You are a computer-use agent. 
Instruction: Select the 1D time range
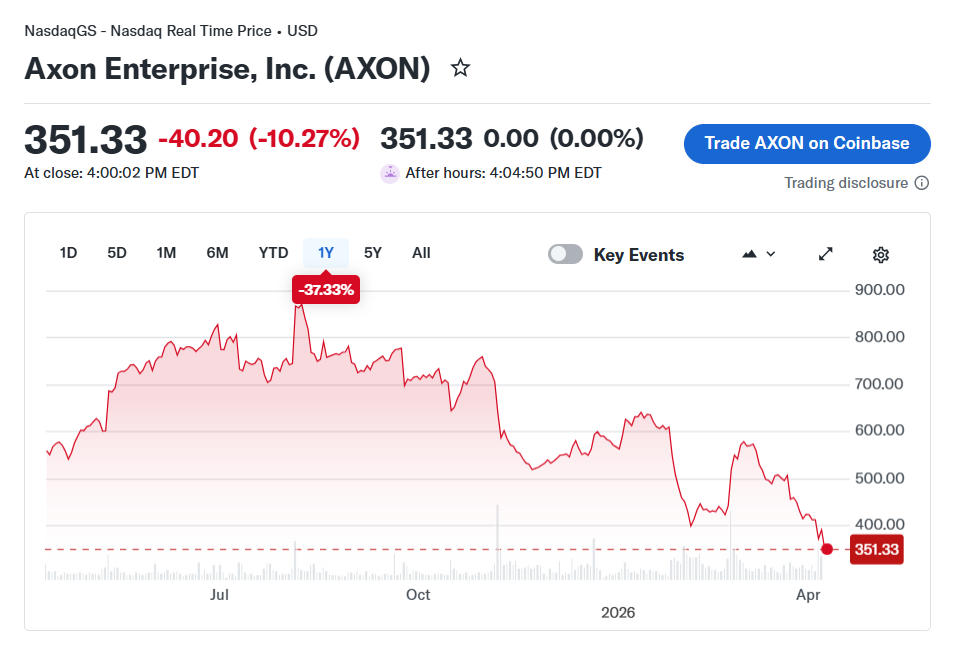(68, 253)
